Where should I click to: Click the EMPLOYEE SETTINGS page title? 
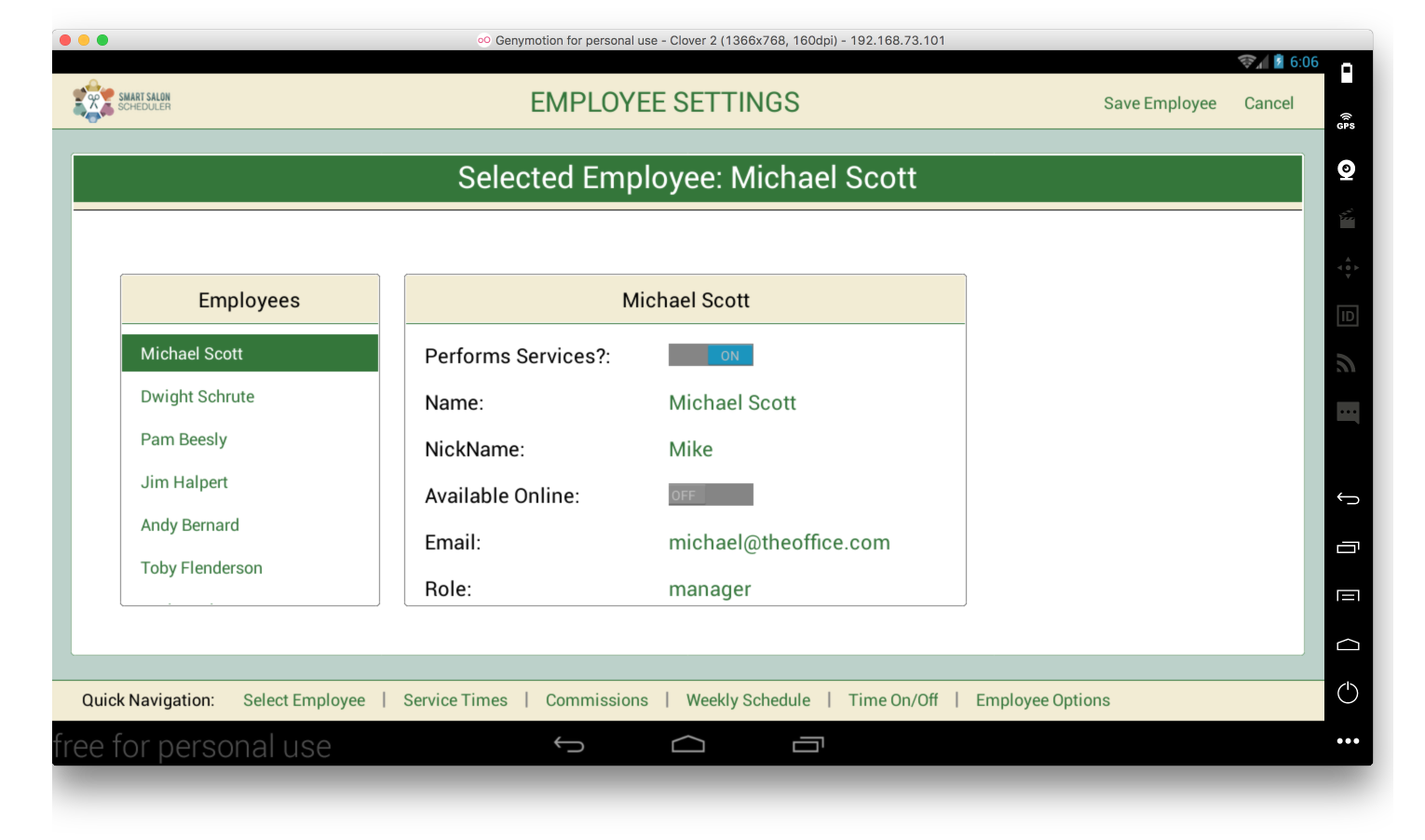(665, 102)
